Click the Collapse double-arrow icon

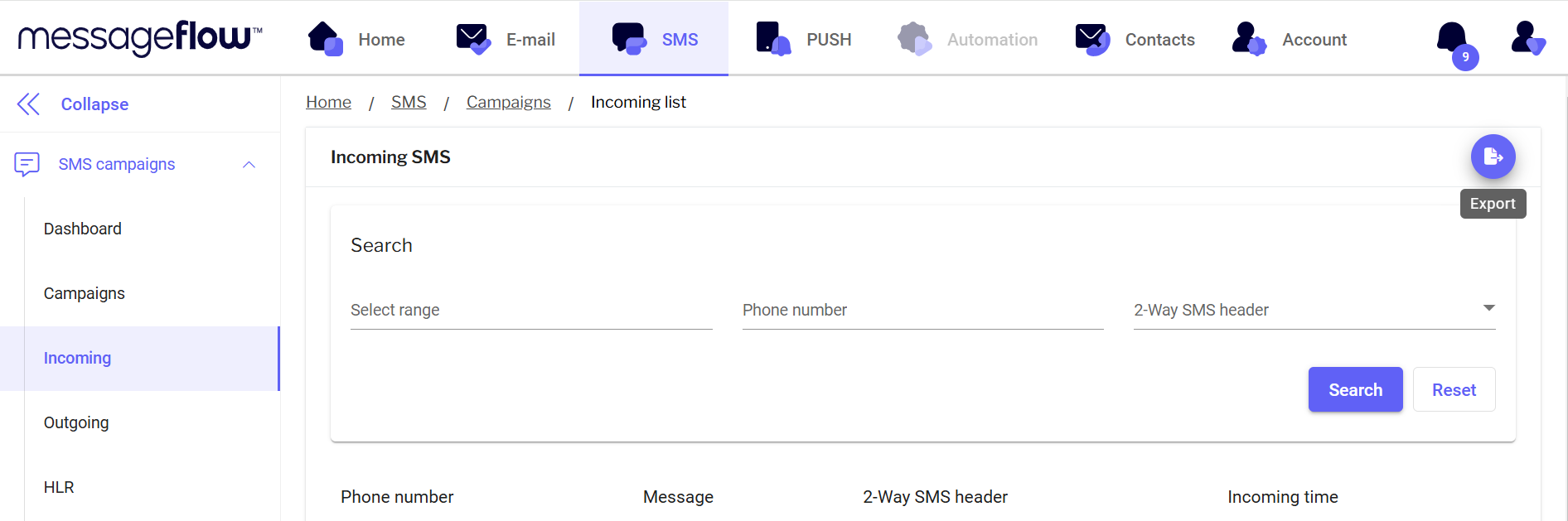point(28,104)
